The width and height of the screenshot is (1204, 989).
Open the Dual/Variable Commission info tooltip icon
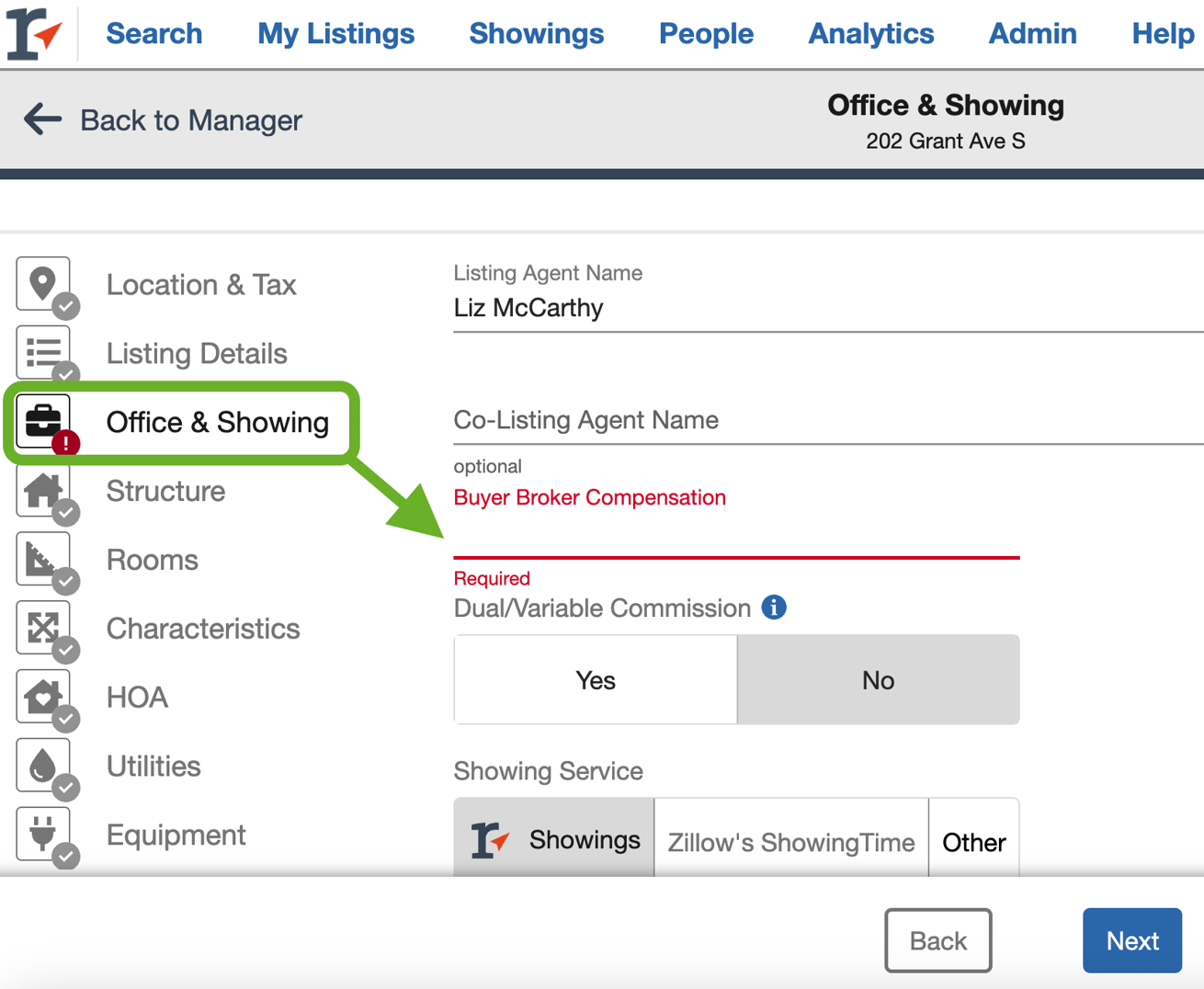pos(773,608)
